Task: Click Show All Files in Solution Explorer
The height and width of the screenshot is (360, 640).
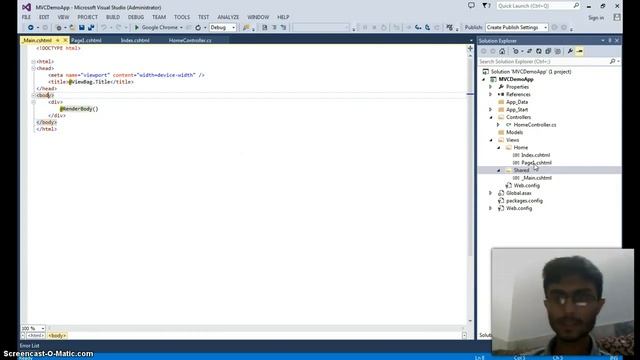Action: [x=558, y=51]
